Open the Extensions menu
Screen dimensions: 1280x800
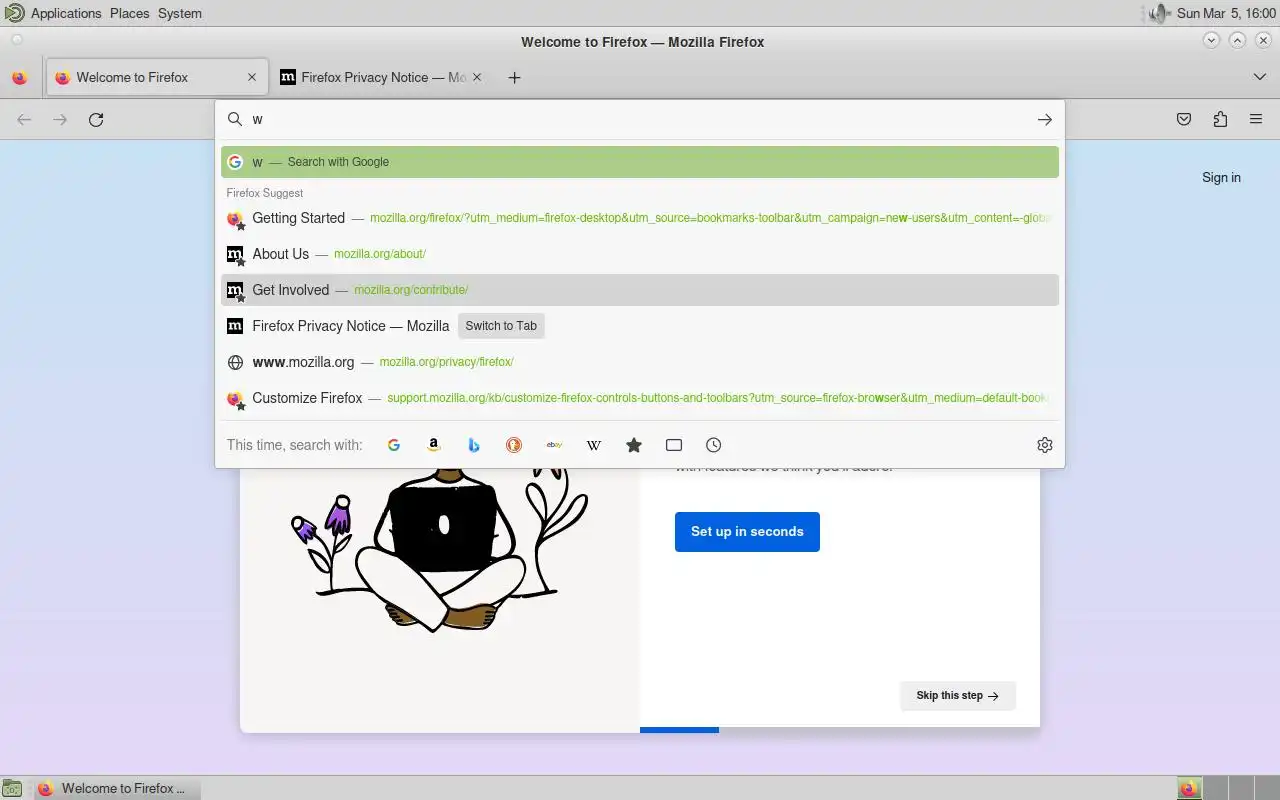pyautogui.click(x=1220, y=120)
